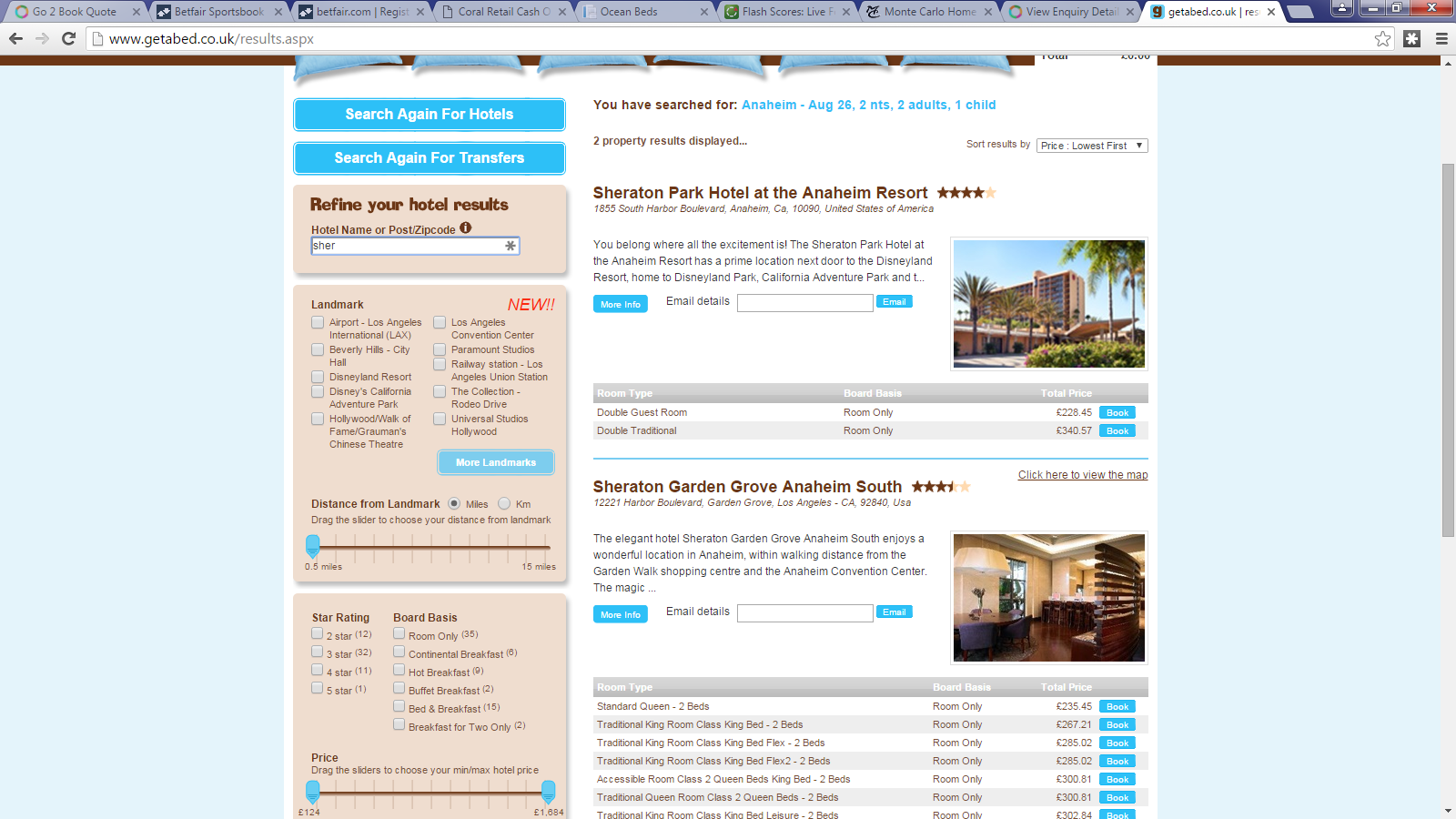Select the Km distance unit

tap(504, 503)
